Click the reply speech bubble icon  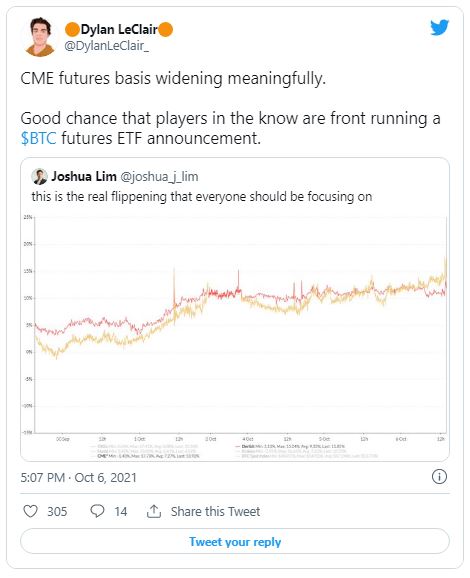click(x=97, y=511)
